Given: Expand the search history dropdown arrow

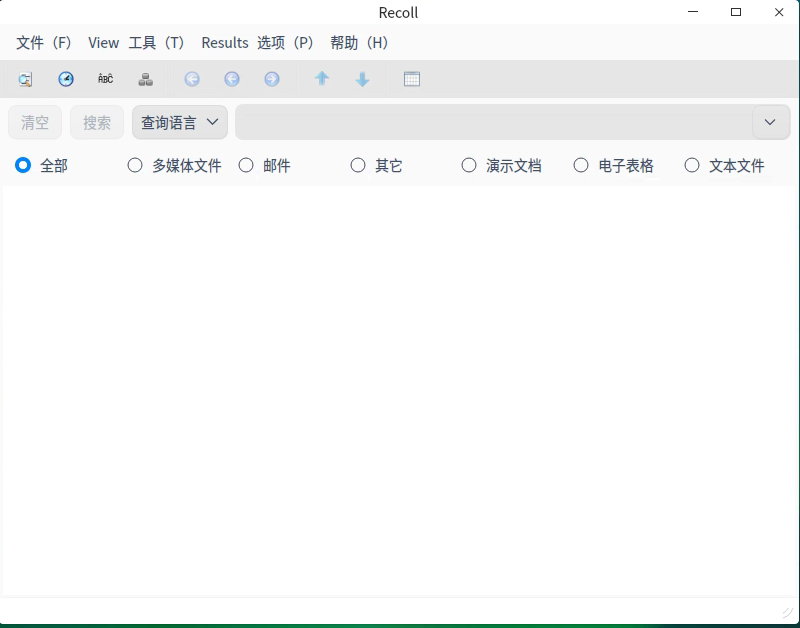Looking at the screenshot, I should pos(770,122).
